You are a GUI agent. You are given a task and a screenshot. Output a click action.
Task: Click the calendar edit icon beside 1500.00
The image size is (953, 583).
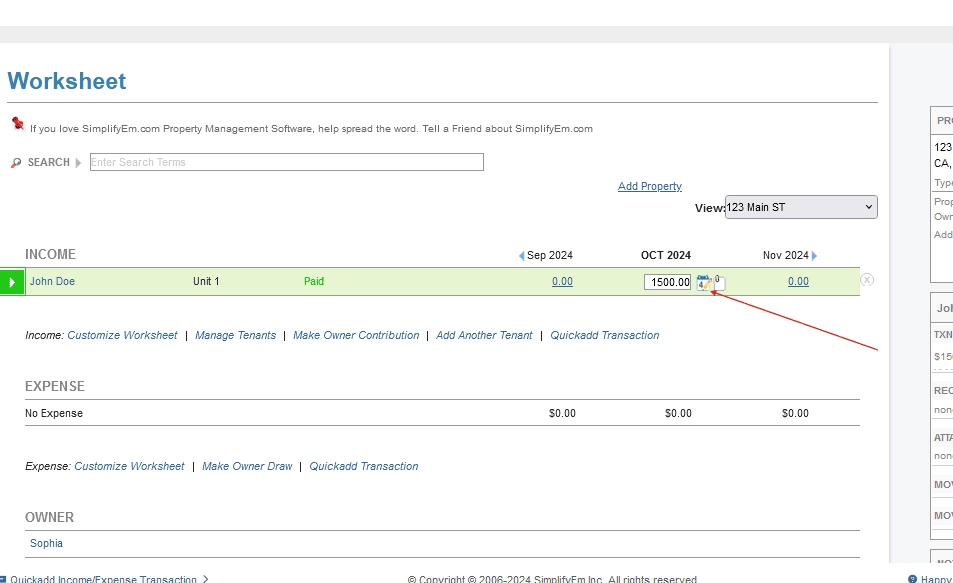tap(703, 283)
